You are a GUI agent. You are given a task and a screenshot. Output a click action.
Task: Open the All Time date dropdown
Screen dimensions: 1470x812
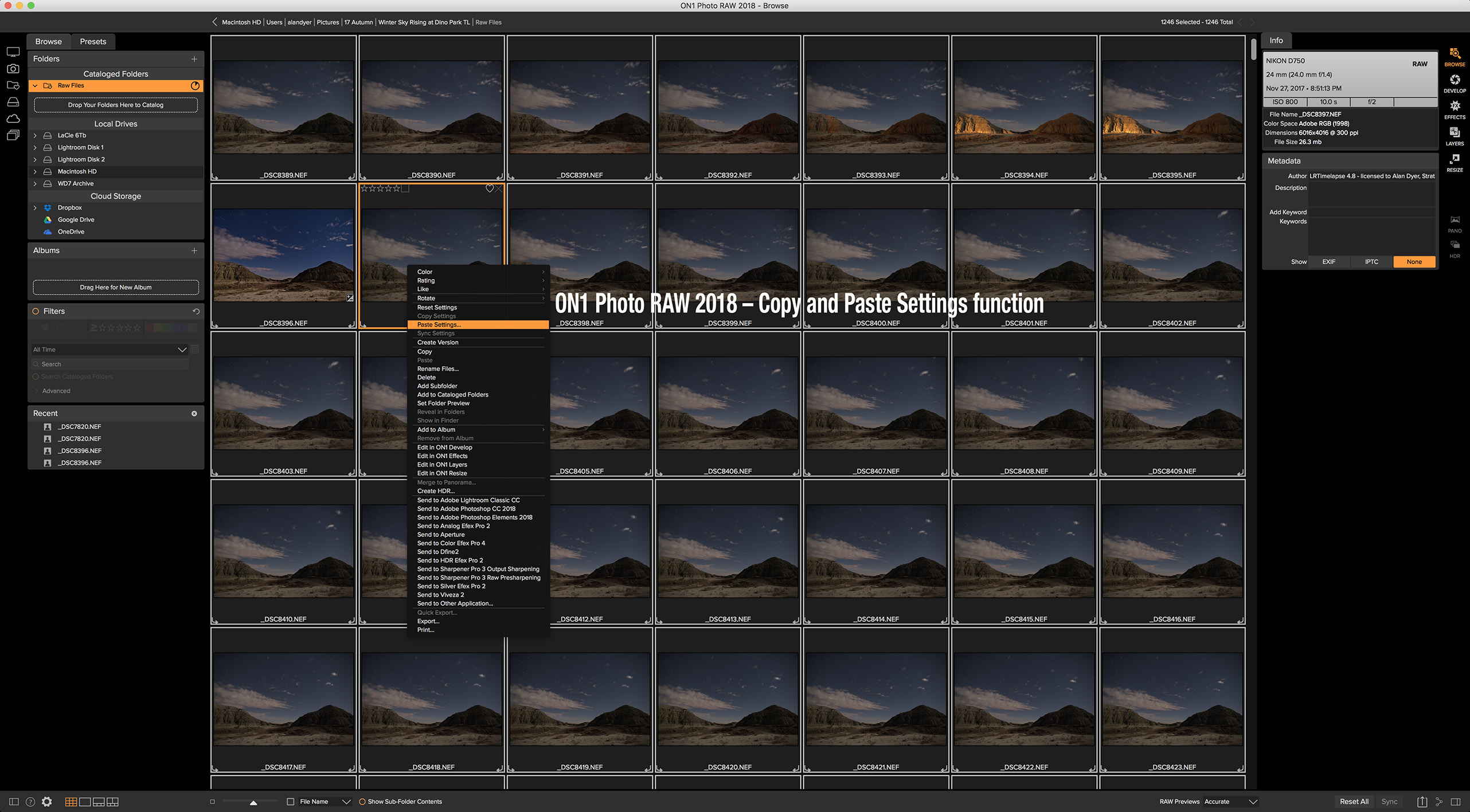coord(109,350)
